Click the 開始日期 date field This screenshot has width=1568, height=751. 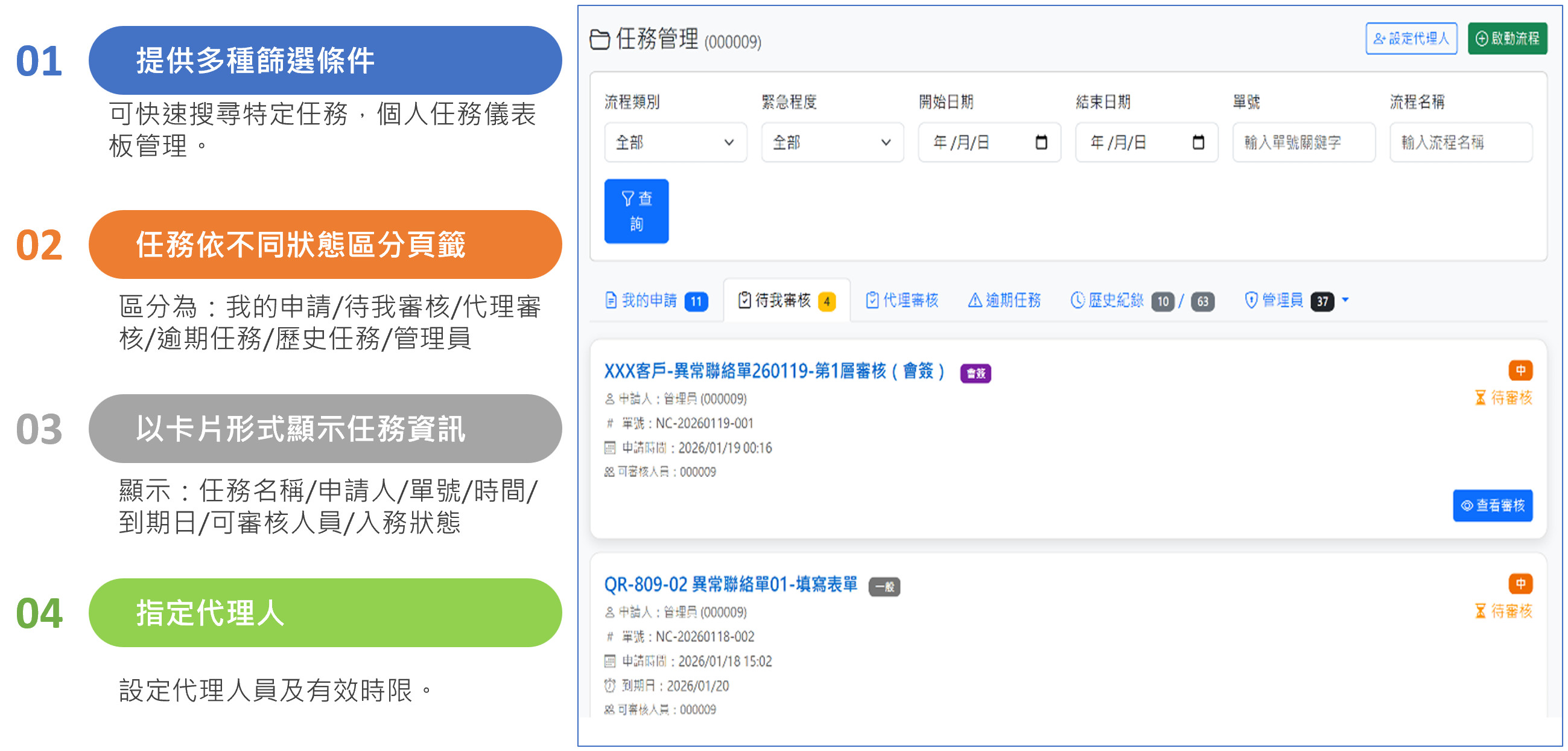(x=989, y=142)
